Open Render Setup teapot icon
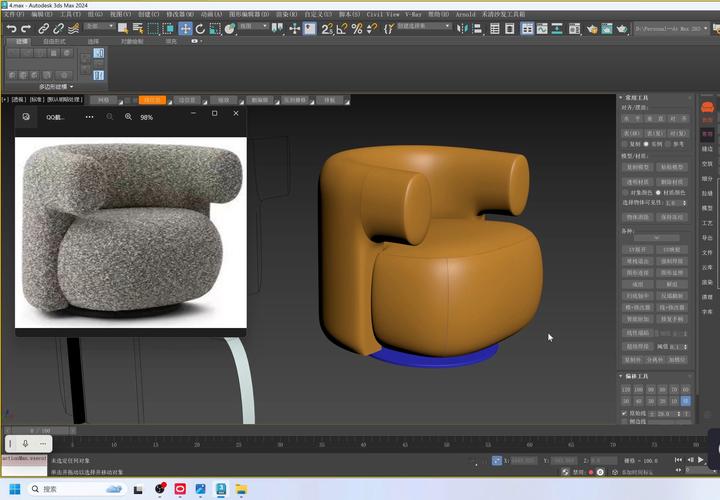Image resolution: width=720 pixels, height=500 pixels. coord(592,29)
